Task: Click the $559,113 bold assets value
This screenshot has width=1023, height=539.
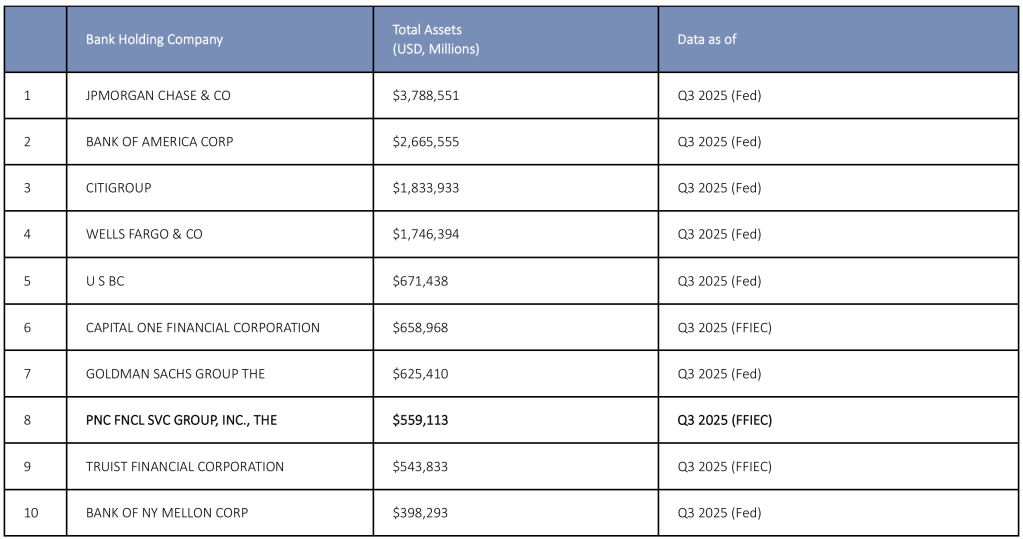Action: coord(420,420)
